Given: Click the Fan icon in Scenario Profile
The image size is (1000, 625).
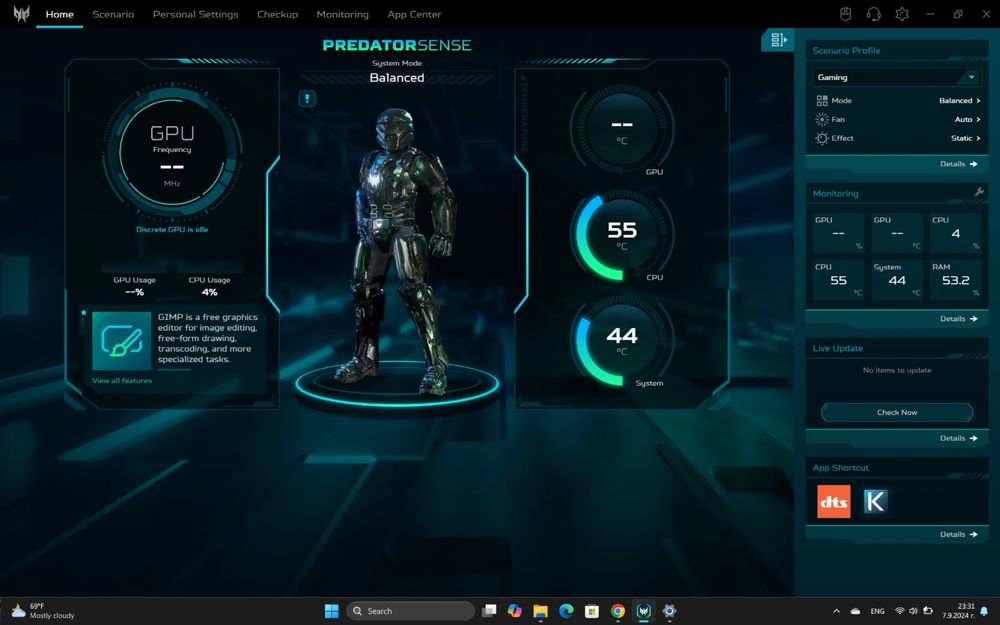Looking at the screenshot, I should click(x=822, y=119).
